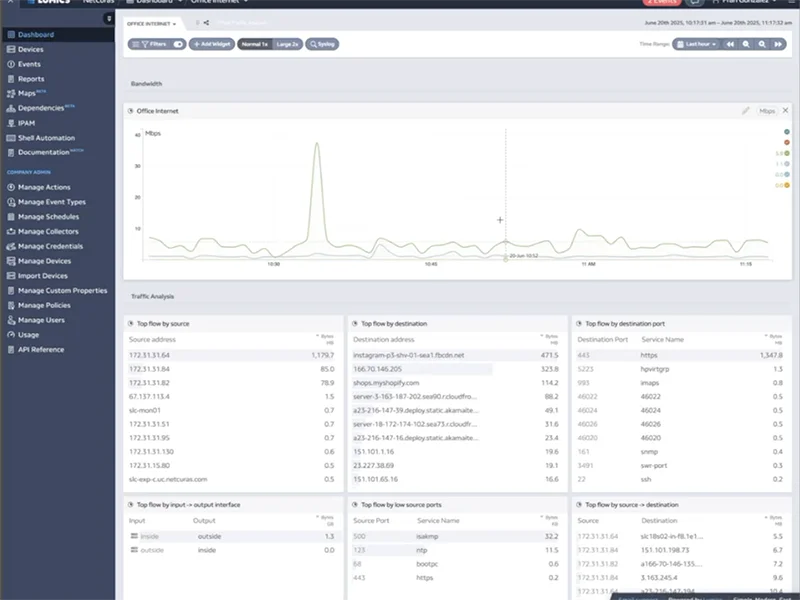Toggle the dark green legend series dot
Viewport: 800px width, 600px height.
click(787, 132)
